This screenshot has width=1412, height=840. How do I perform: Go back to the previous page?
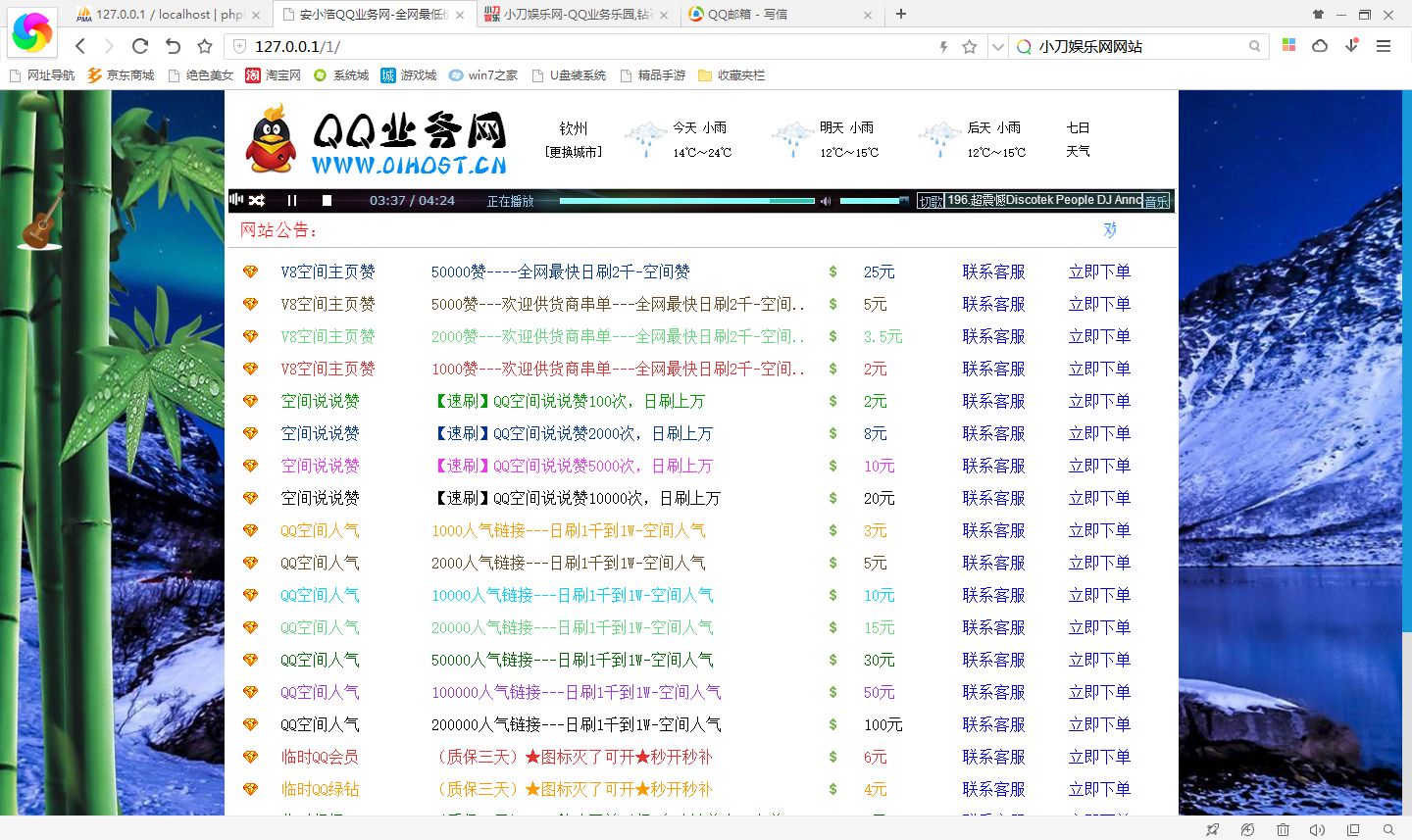(x=80, y=46)
